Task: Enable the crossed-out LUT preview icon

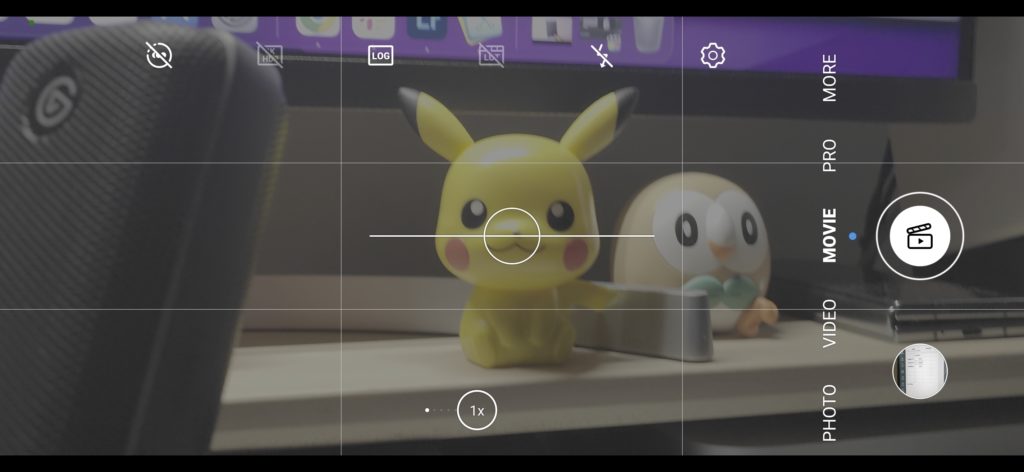Action: (491, 55)
